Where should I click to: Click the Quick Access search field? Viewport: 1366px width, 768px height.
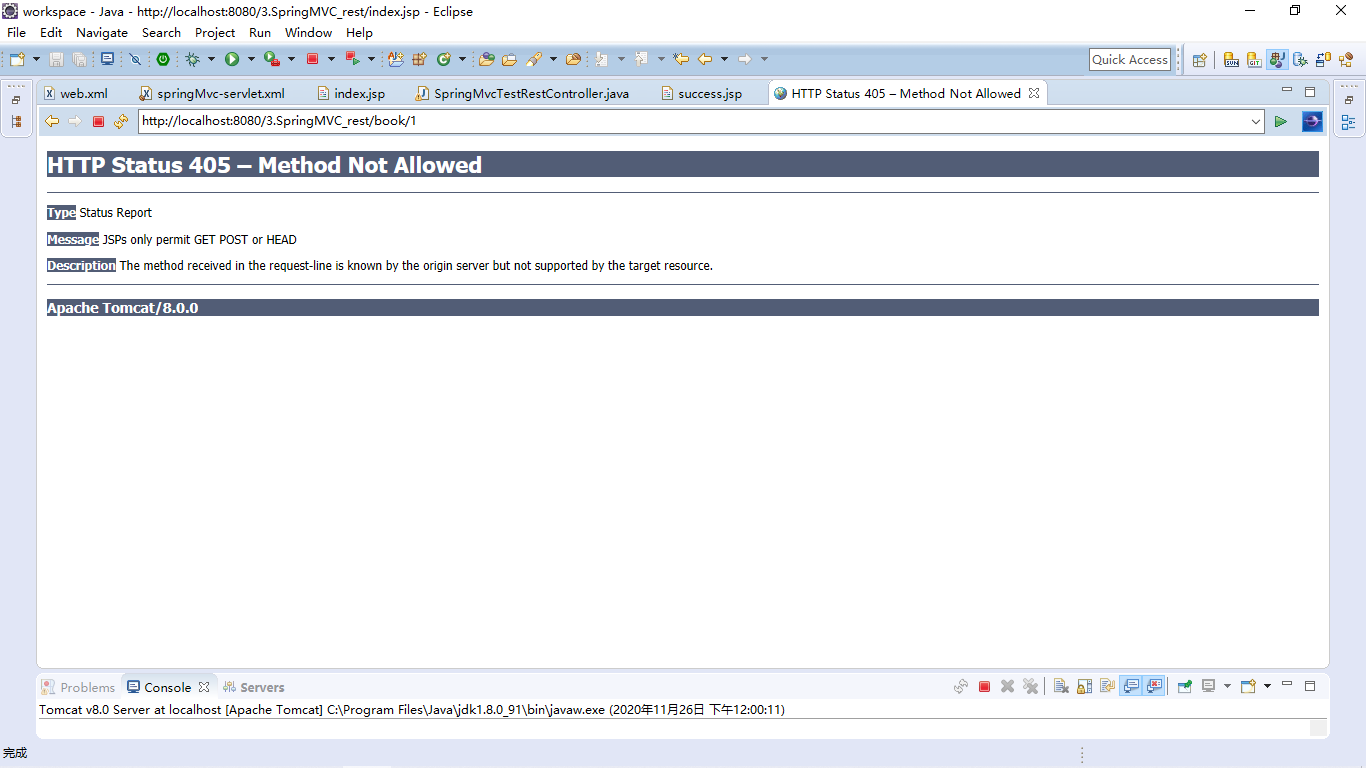[1130, 60]
